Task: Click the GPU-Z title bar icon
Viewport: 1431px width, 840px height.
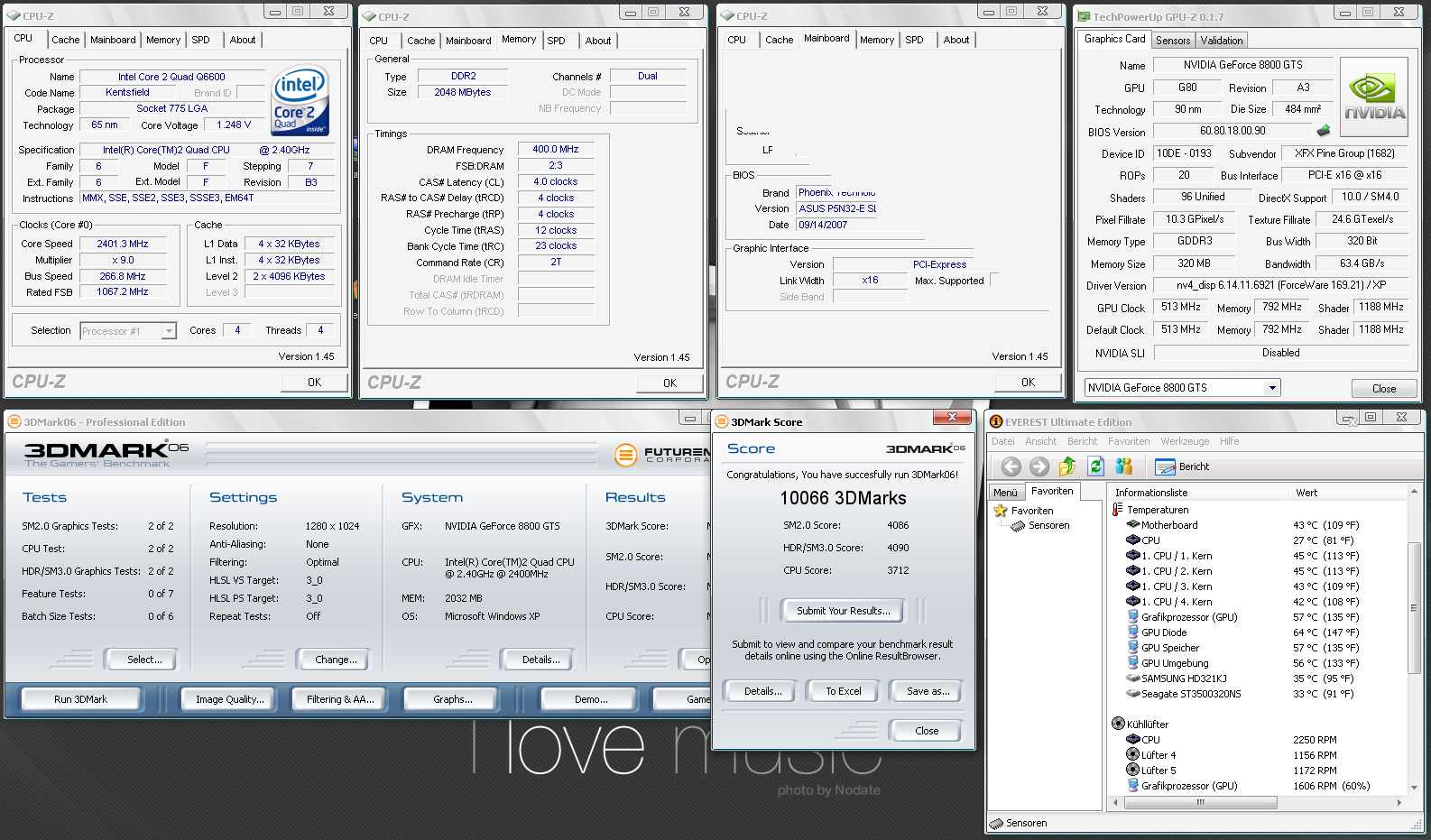Action: tap(1083, 16)
